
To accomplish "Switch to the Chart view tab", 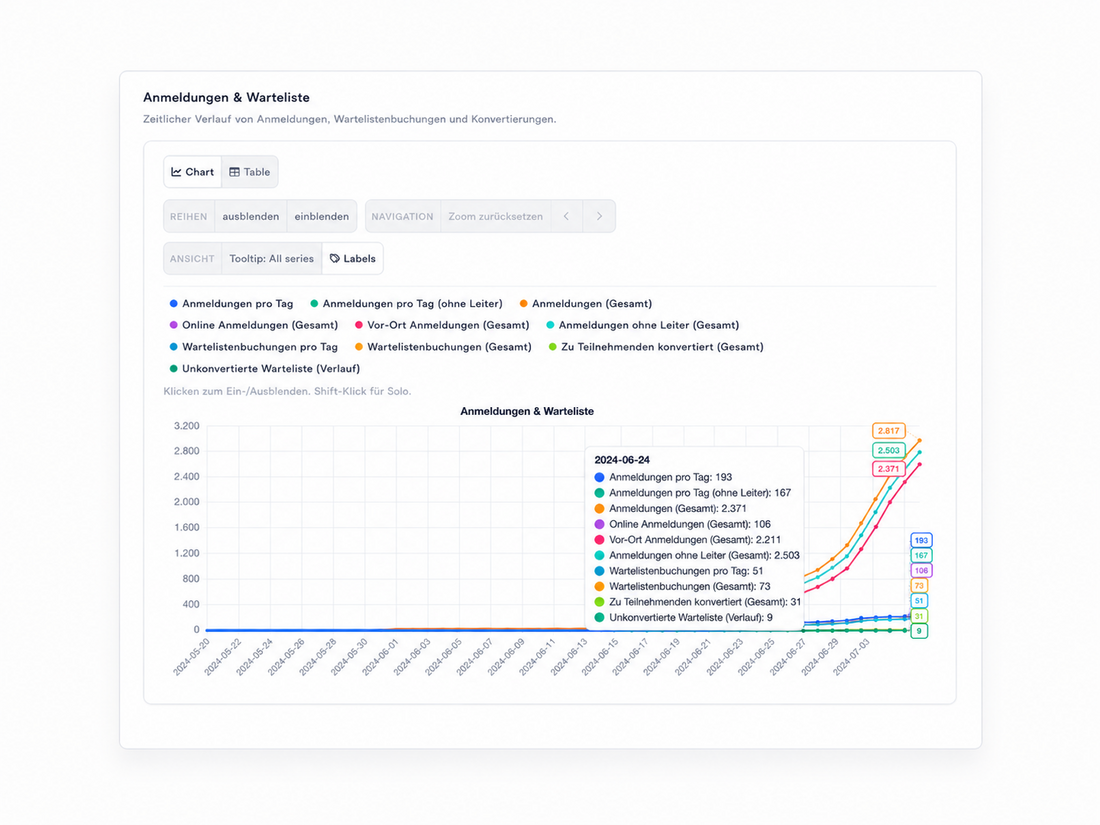I will [x=193, y=172].
